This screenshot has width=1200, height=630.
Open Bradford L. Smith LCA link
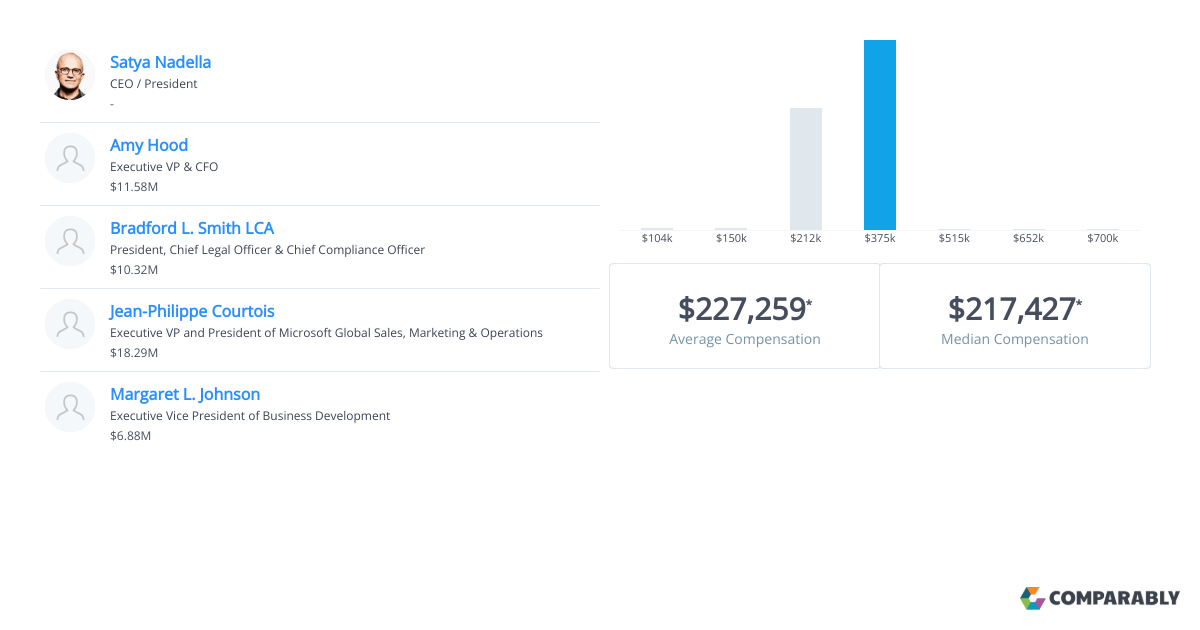coord(192,228)
